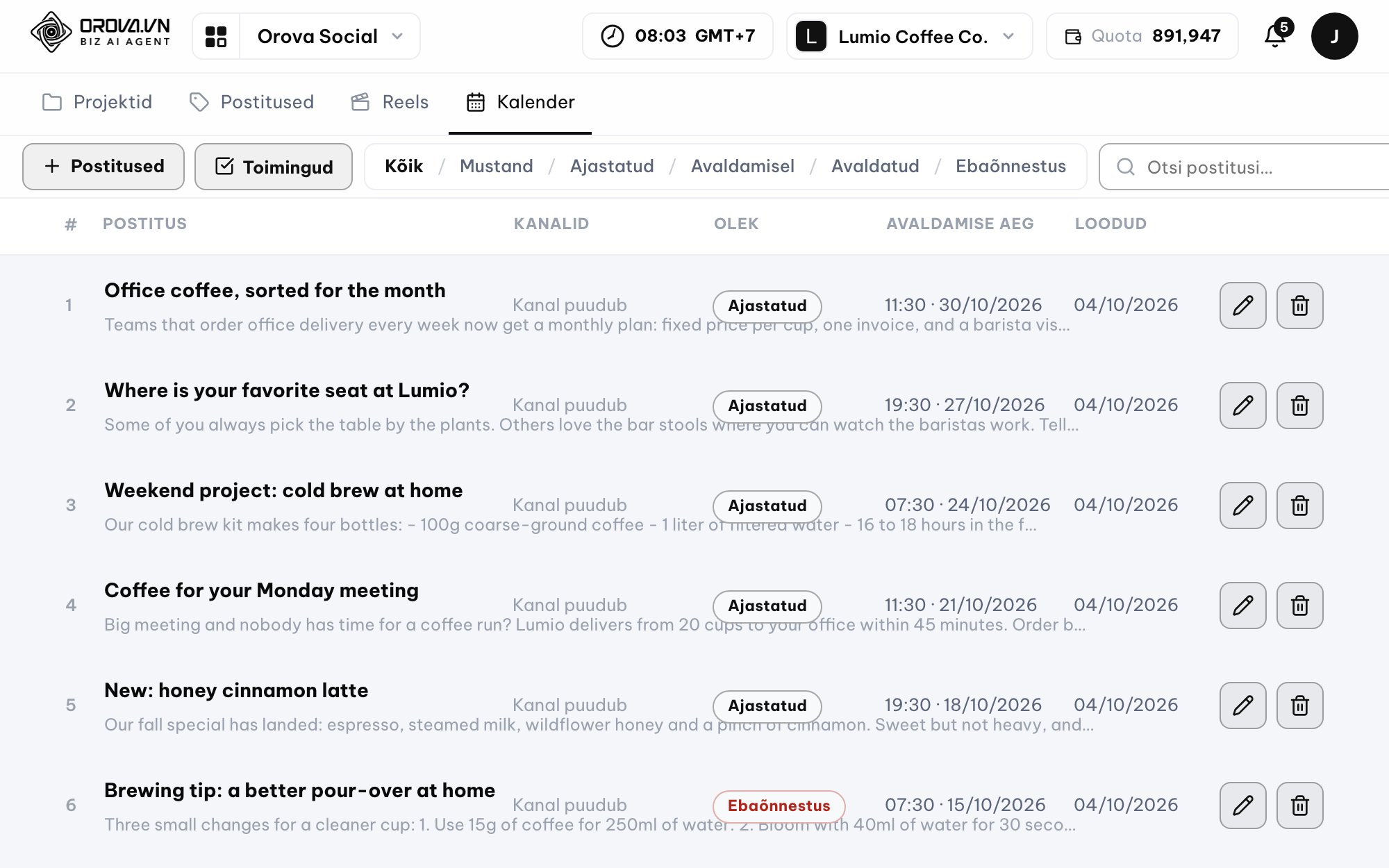Open the user avatar J menu

(x=1334, y=36)
